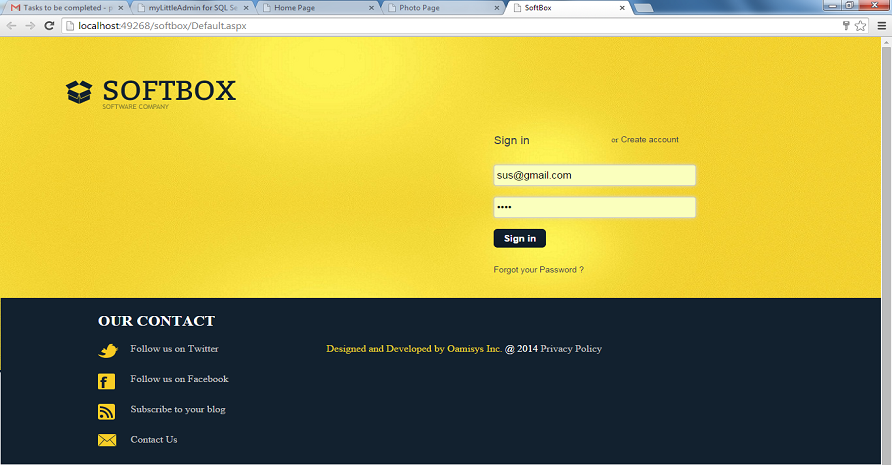Open a new browser tab
The height and width of the screenshot is (465, 892).
(643, 8)
